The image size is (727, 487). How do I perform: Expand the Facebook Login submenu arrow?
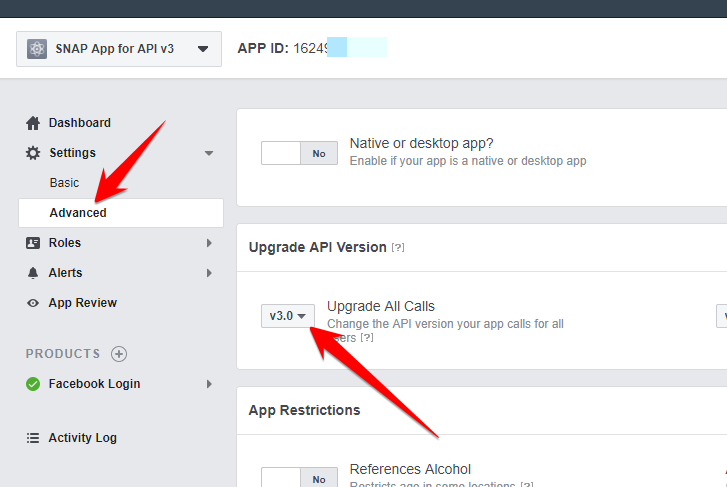(x=209, y=384)
